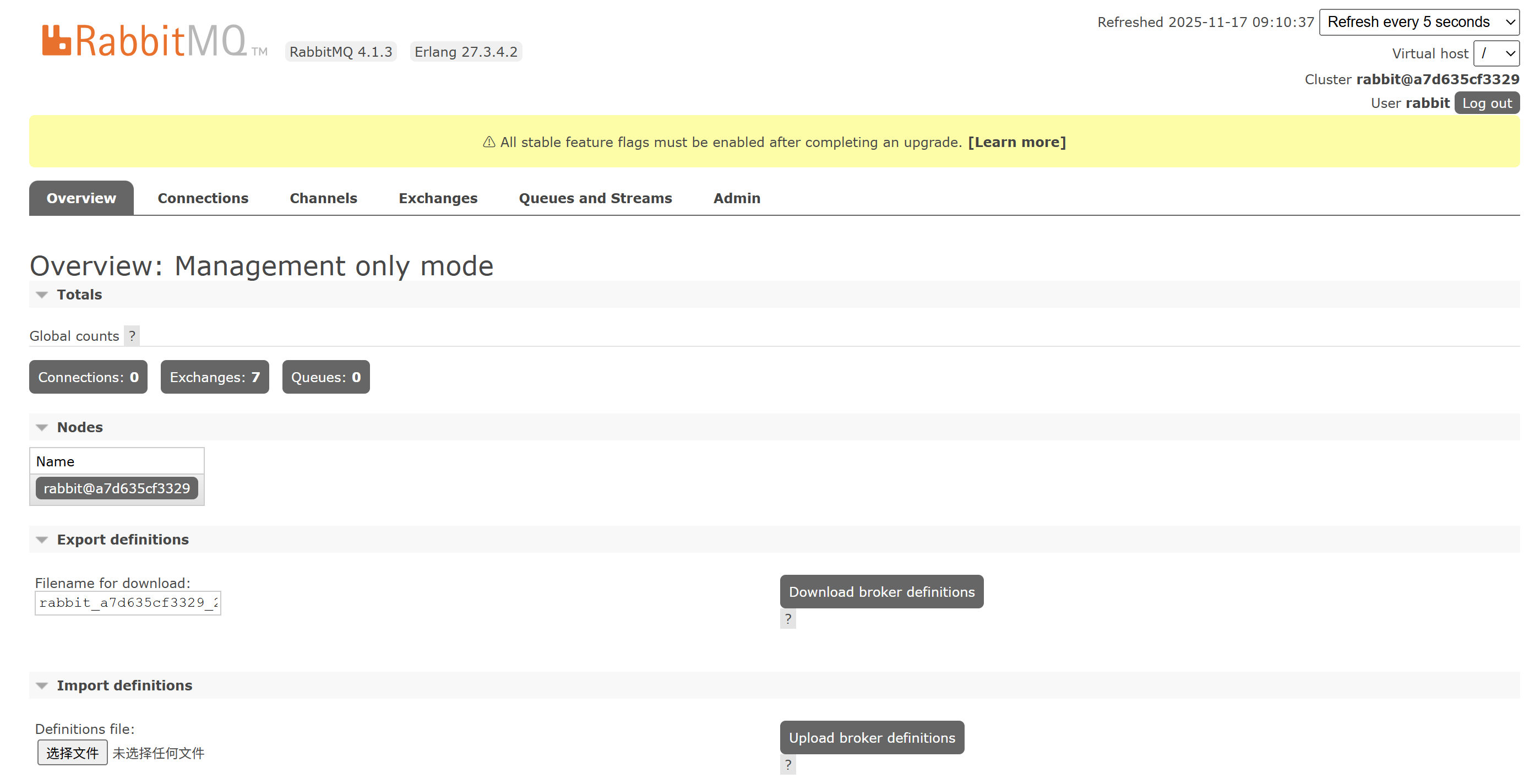Screen dimensions: 1535x784
Task: Click Upload broker definitions button
Action: pyautogui.click(x=872, y=738)
